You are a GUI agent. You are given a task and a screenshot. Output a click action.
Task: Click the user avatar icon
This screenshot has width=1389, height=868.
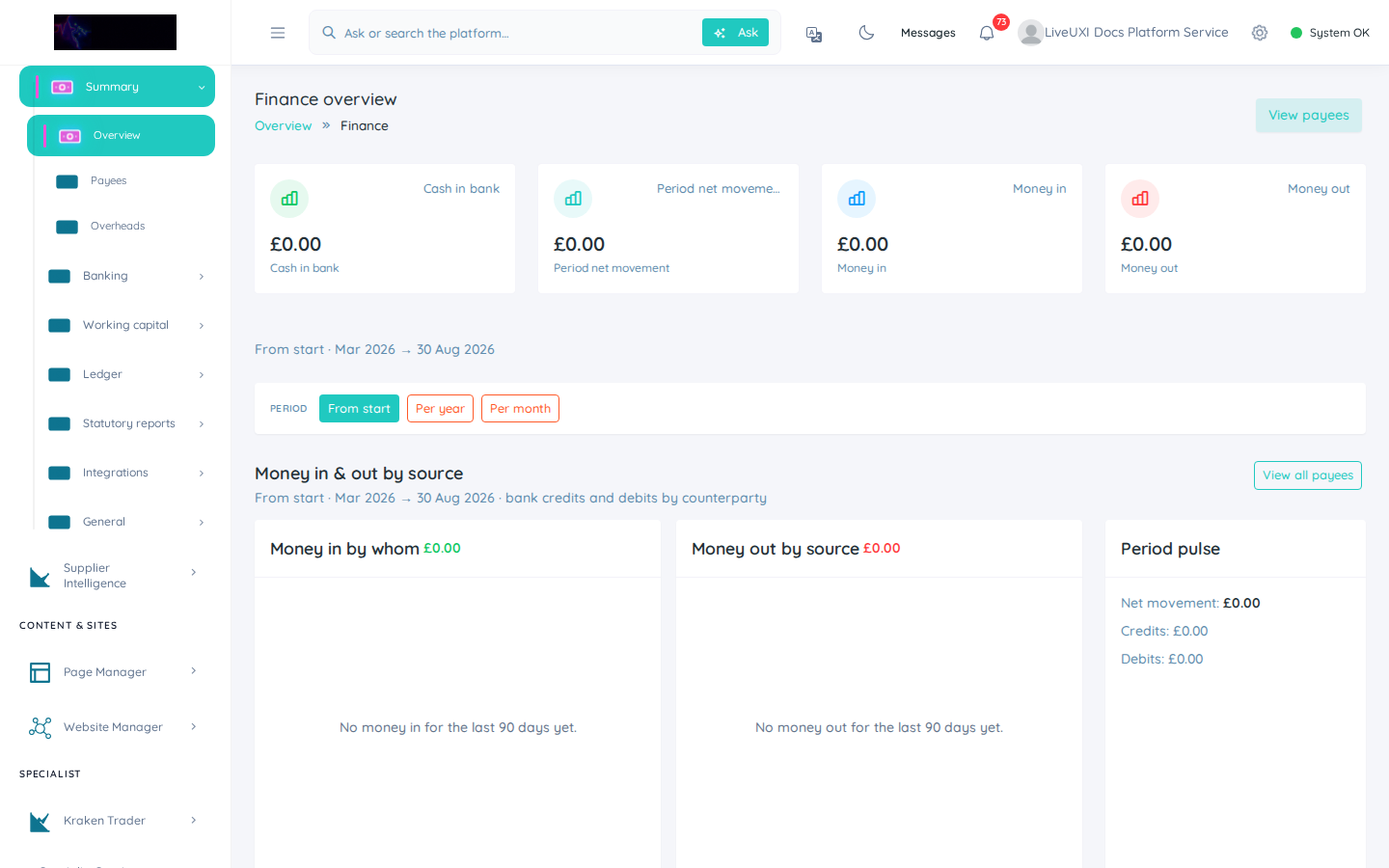pos(1030,33)
